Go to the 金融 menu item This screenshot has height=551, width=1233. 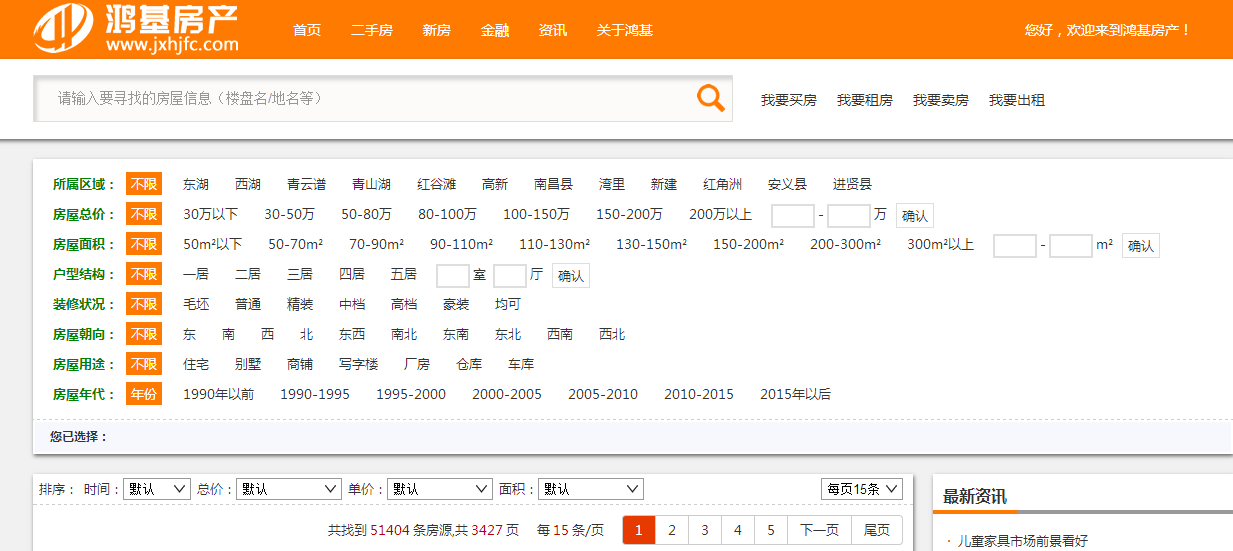[x=495, y=30]
